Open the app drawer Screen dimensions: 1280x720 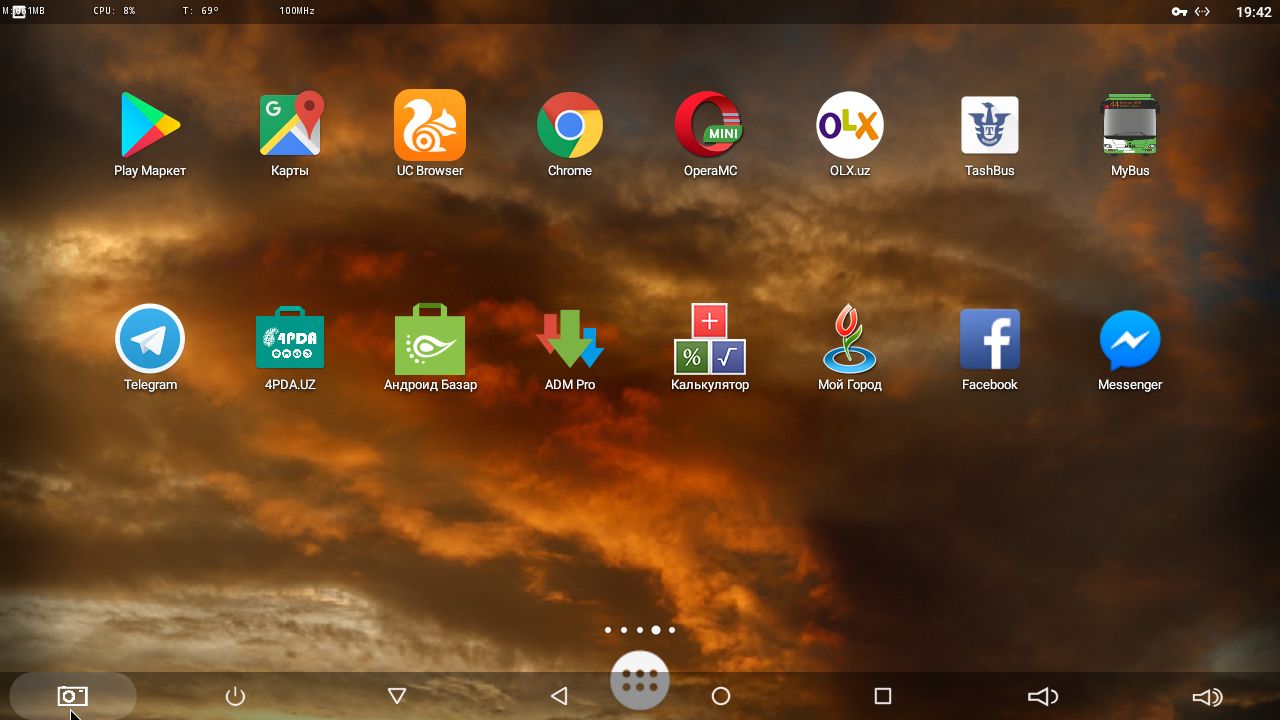(x=640, y=681)
